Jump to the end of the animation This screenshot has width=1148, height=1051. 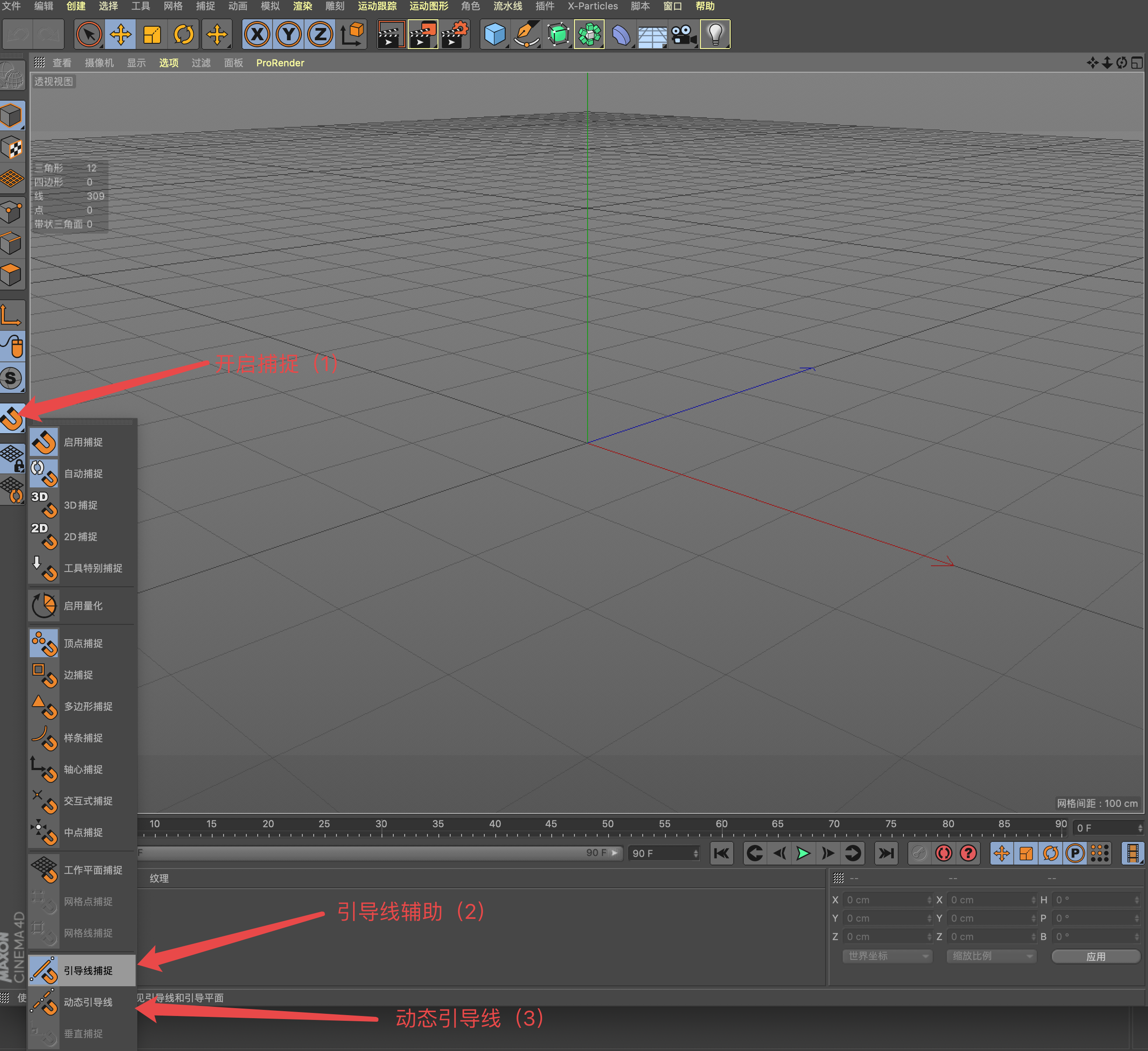pyautogui.click(x=886, y=853)
